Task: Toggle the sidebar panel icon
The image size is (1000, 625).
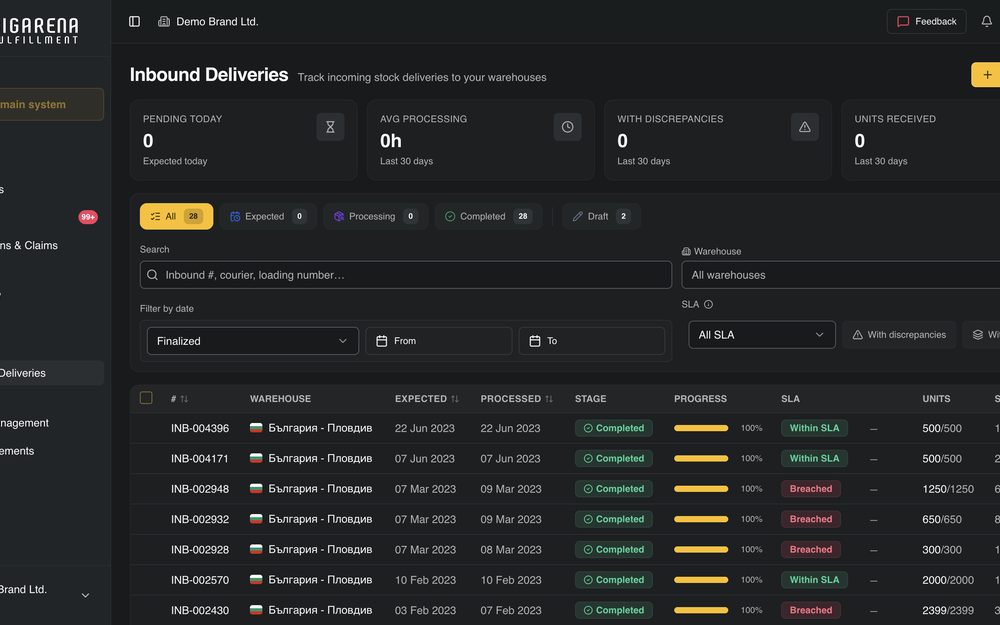Action: [134, 21]
